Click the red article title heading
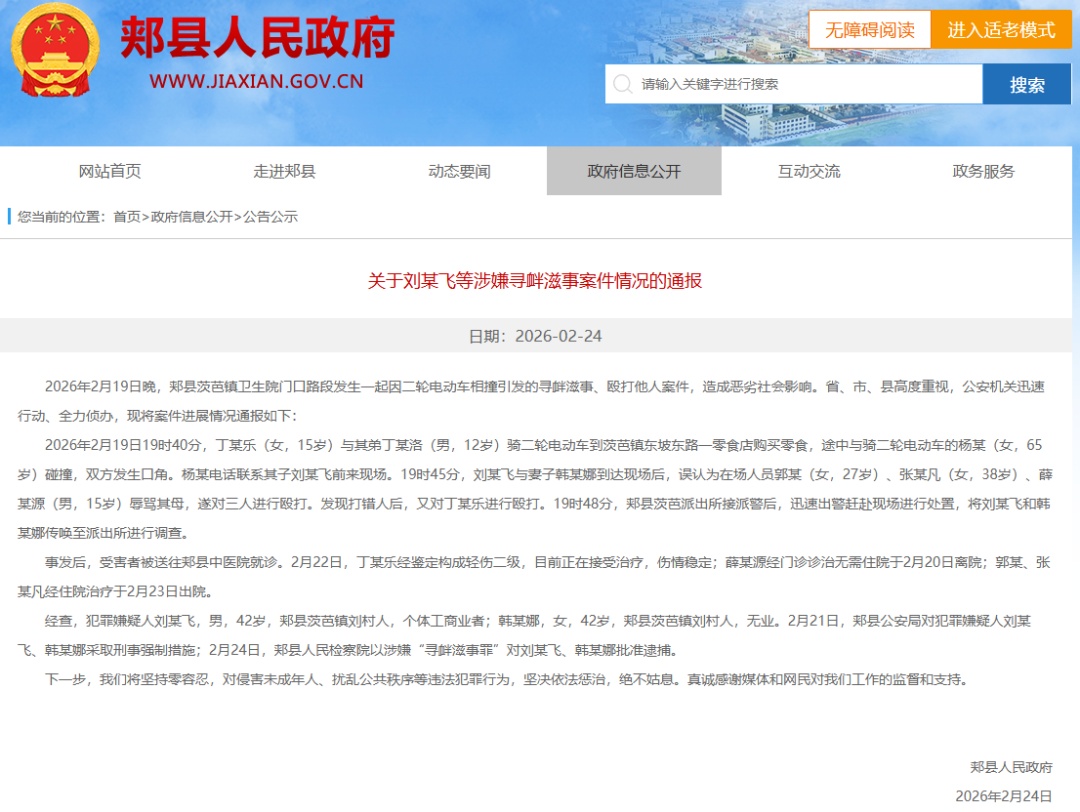Viewport: 1080px width, 812px height. tap(535, 281)
